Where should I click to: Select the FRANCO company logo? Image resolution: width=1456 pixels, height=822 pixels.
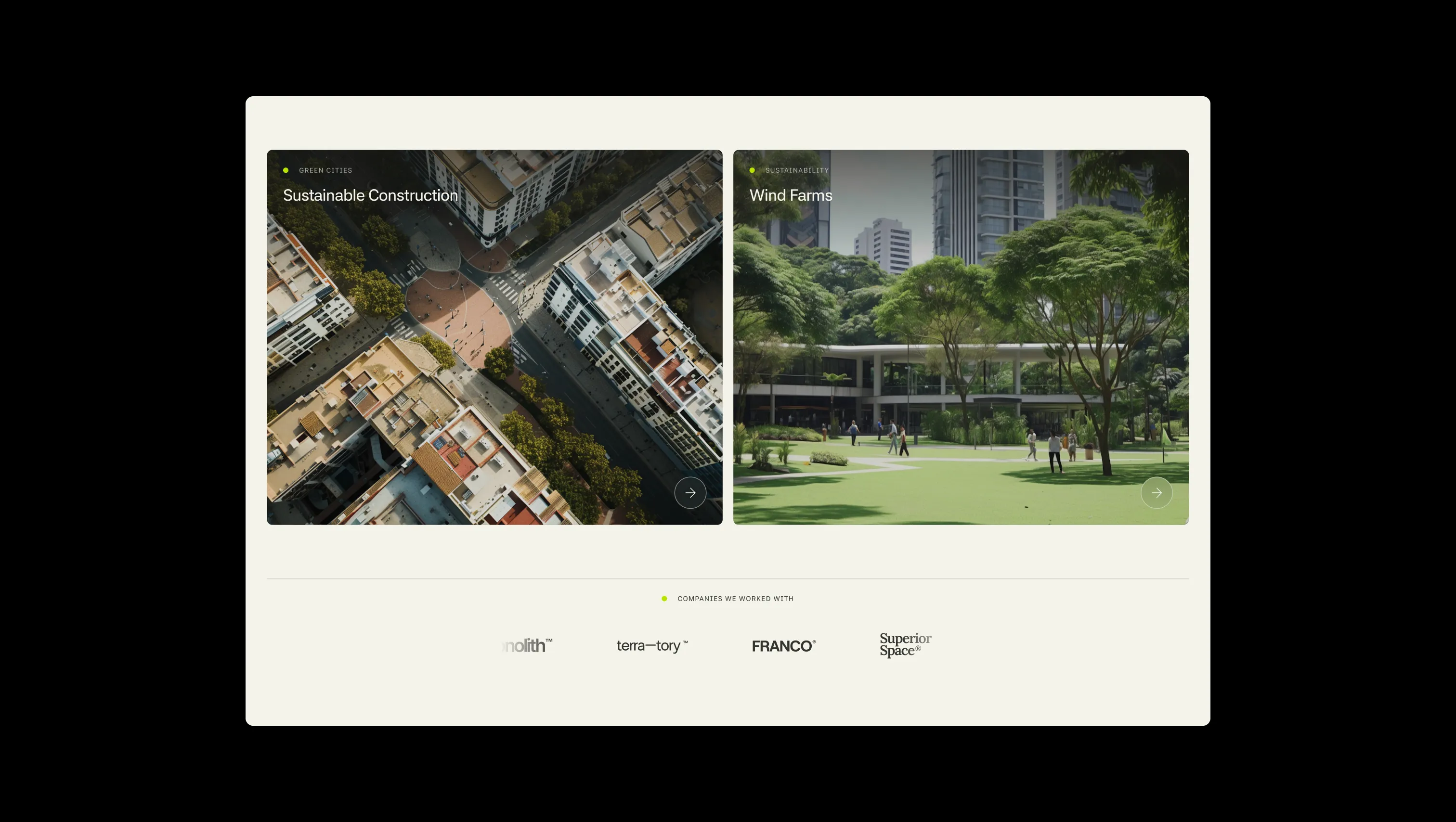coord(783,646)
